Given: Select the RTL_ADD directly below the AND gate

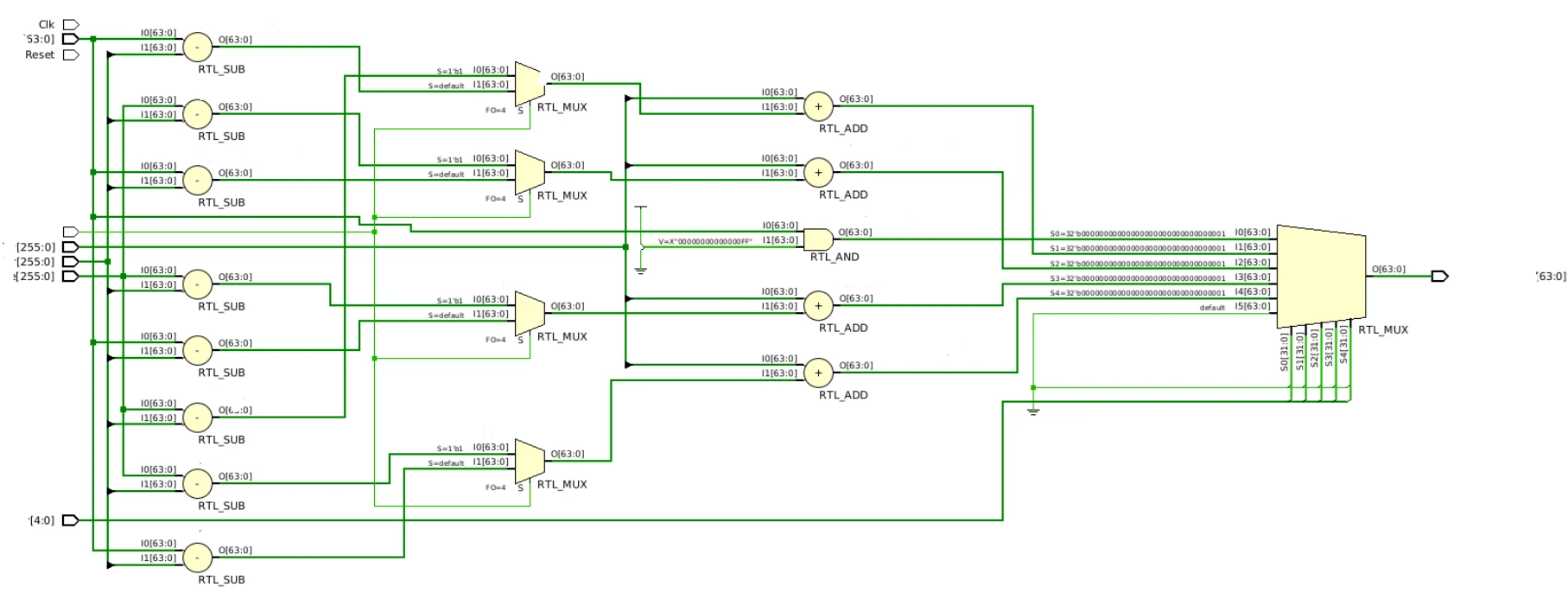Looking at the screenshot, I should point(818,305).
